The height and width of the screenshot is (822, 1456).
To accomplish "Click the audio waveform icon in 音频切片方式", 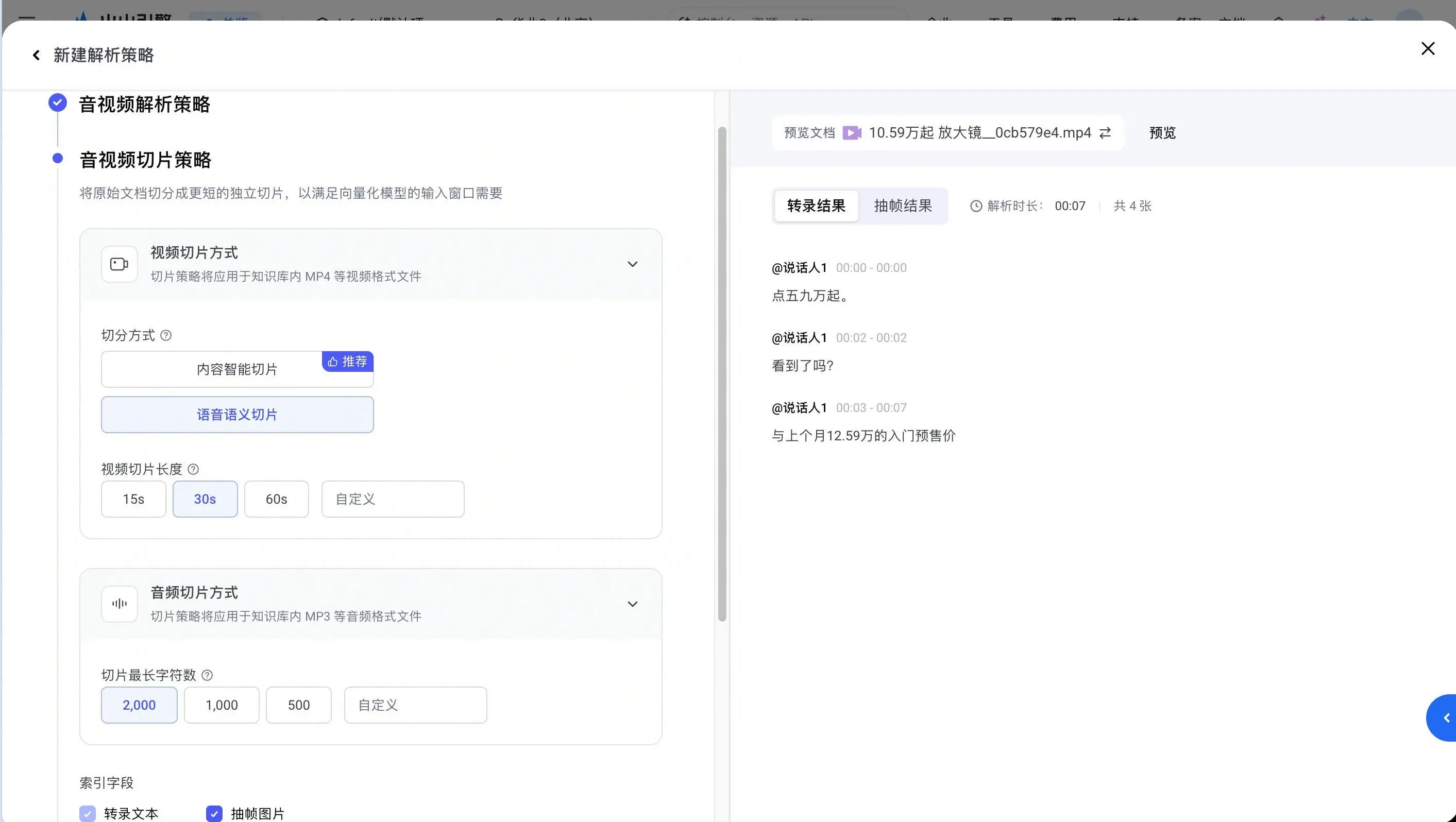I will point(119,603).
